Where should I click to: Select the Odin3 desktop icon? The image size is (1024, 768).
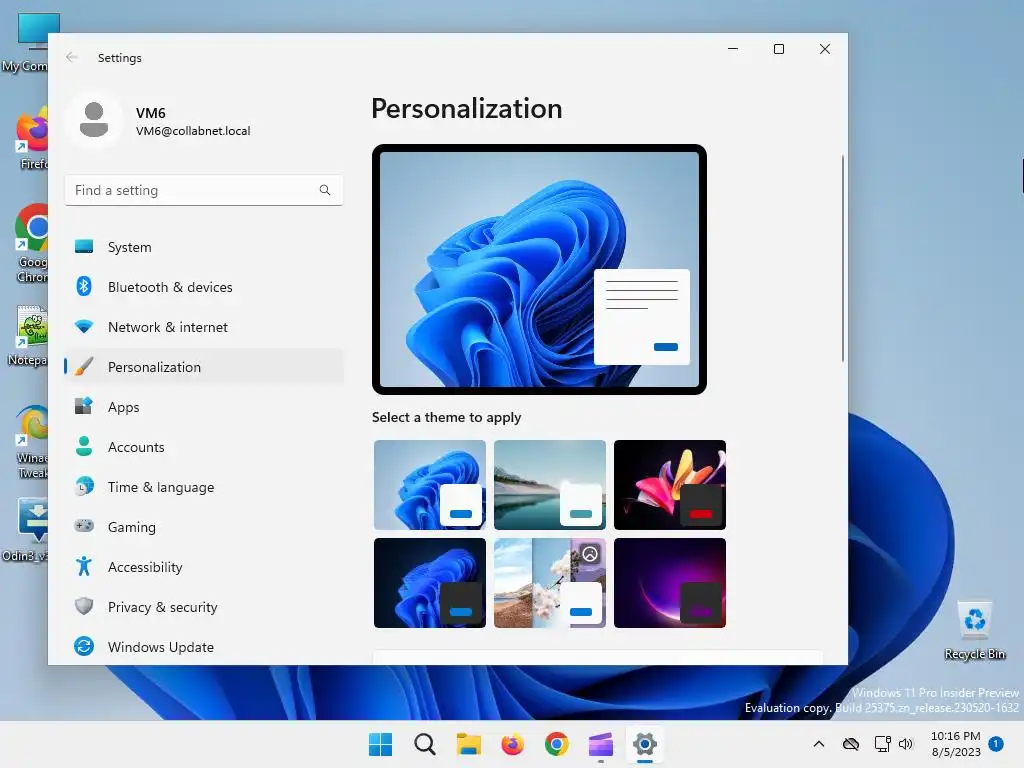point(24,530)
